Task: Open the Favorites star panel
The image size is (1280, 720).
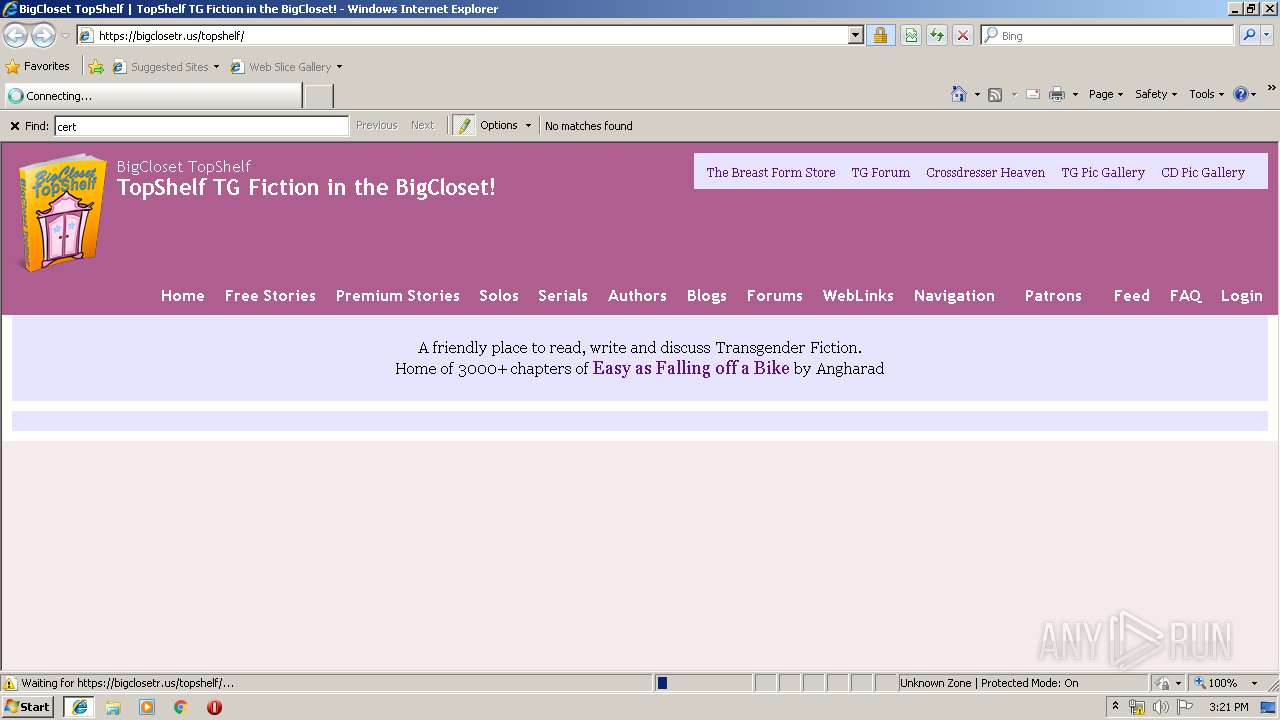Action: (x=38, y=66)
